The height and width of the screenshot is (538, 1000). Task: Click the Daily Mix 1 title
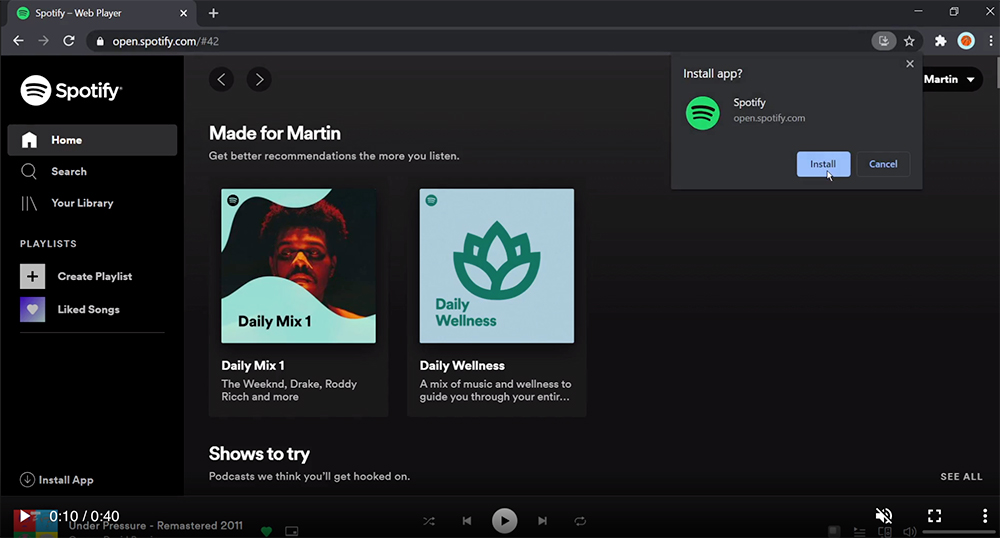click(x=253, y=365)
